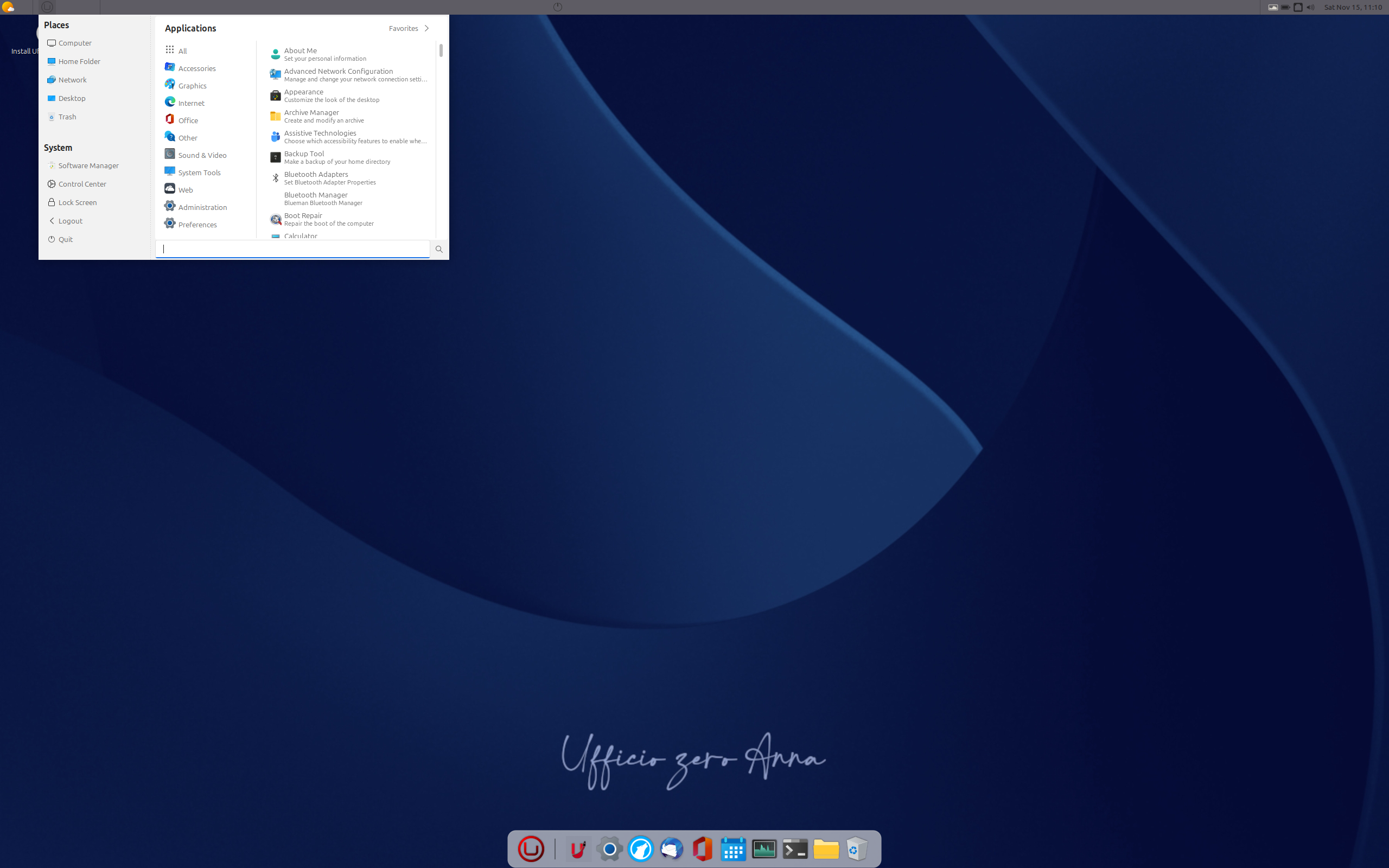Launch the red U installer icon in dock
Viewport: 1389px width, 868px height.
578,848
